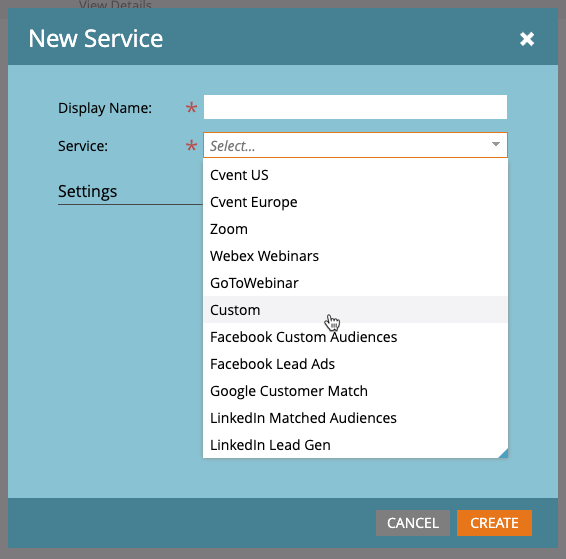566x559 pixels.
Task: Choose the Custom service option
Action: pos(355,310)
